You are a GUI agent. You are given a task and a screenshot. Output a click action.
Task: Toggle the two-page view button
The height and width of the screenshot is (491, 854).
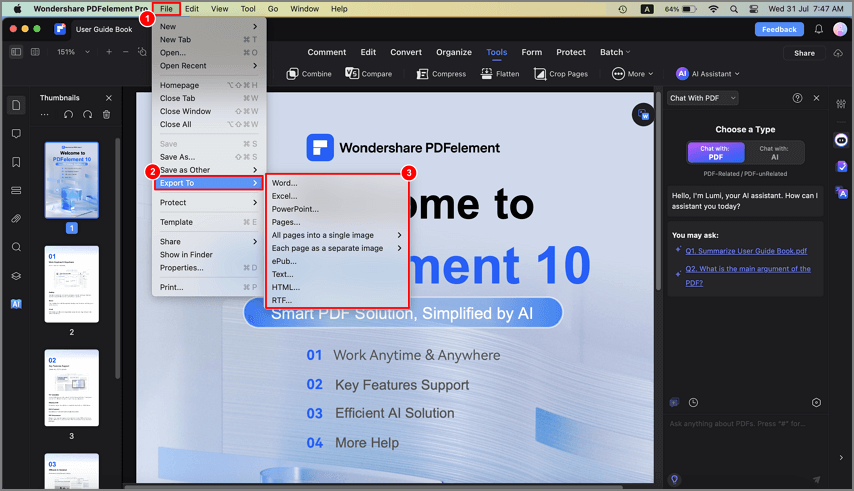35,52
